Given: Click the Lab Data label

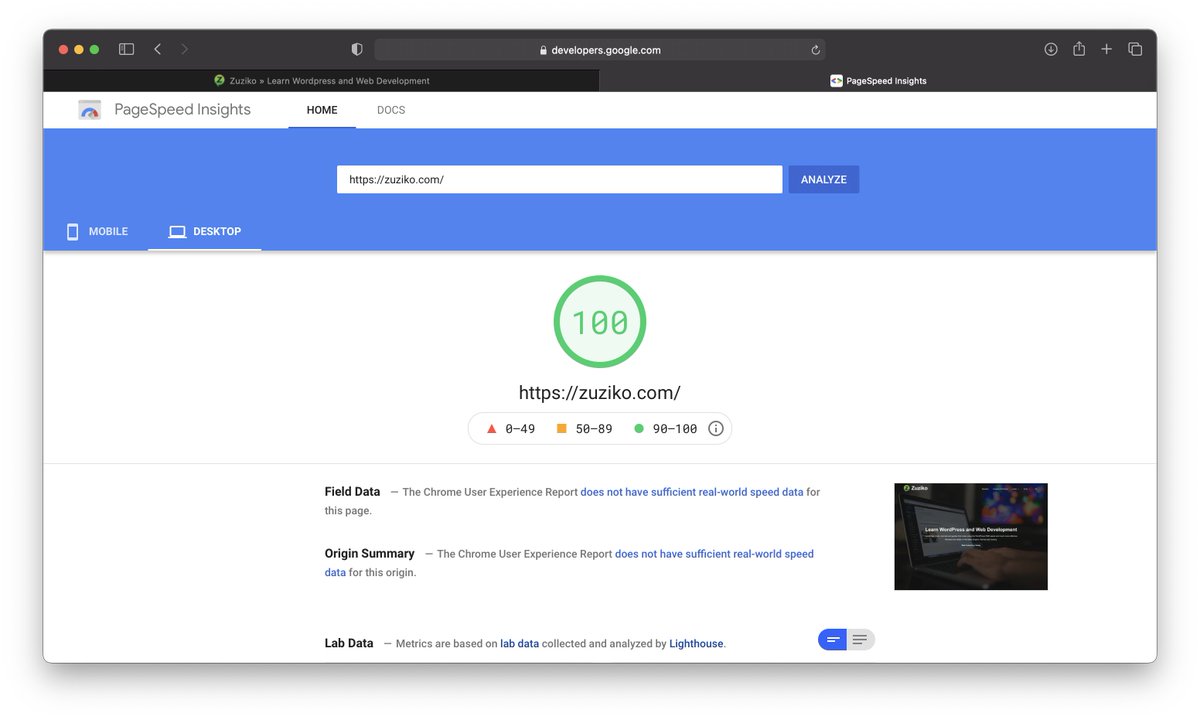Looking at the screenshot, I should click(349, 644).
